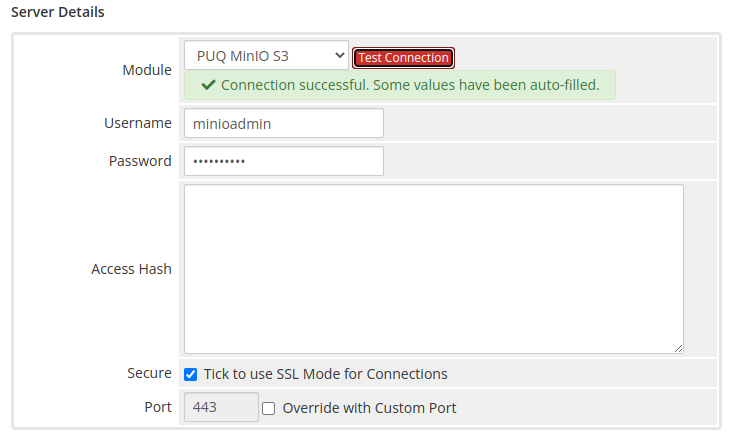Viewport: 731px width, 440px height.
Task: Click the Port label
Action: tap(158, 407)
